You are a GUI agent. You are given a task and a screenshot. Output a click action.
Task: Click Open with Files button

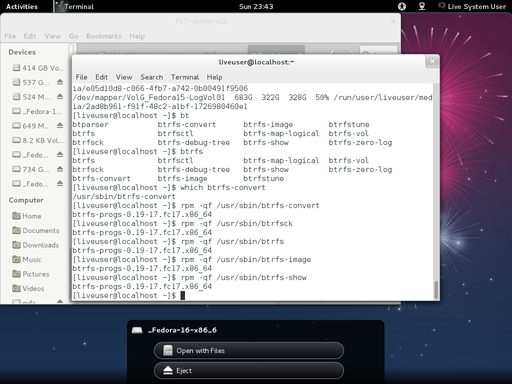249,351
